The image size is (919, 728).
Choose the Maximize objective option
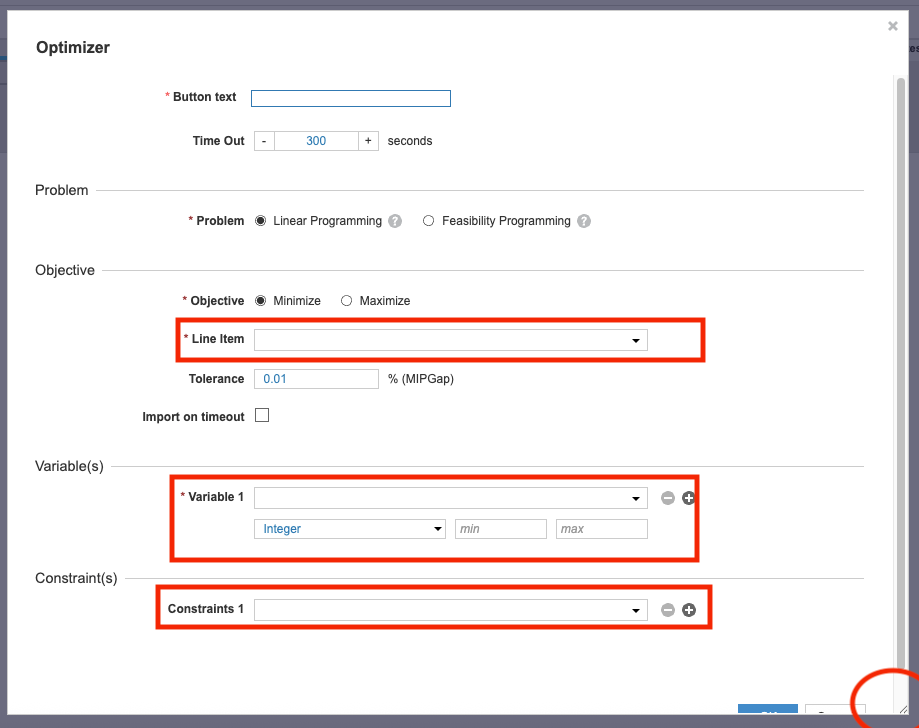point(346,301)
